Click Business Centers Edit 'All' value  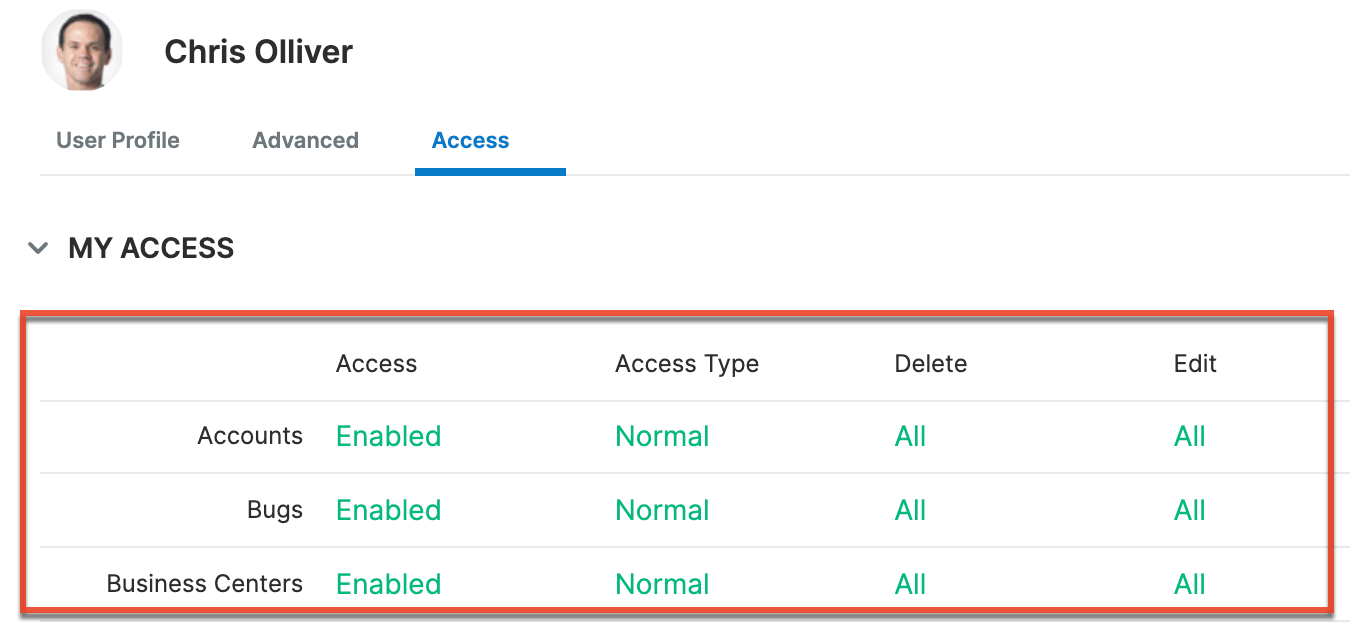click(x=1189, y=584)
